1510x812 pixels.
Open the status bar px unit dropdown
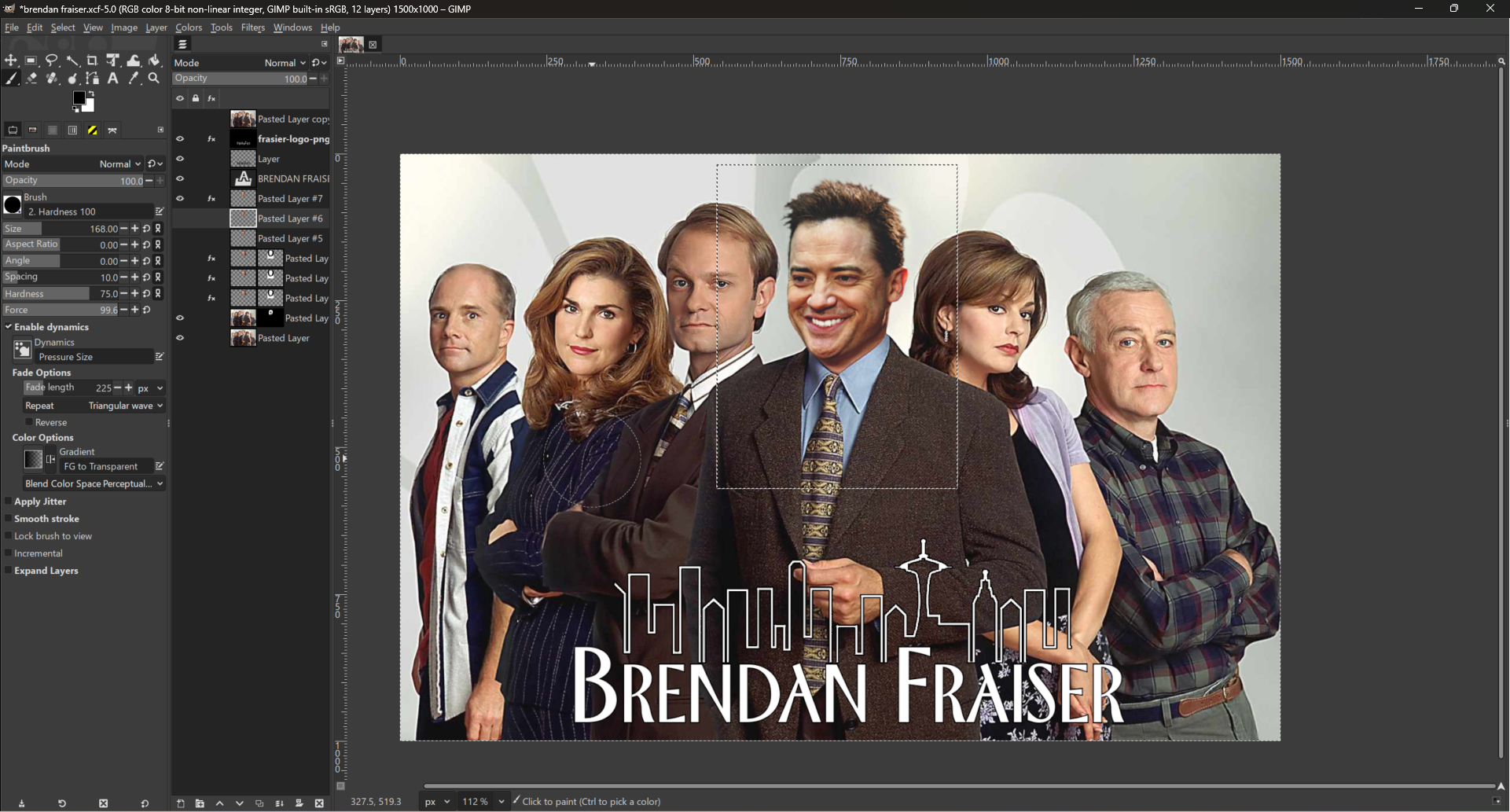(x=438, y=802)
